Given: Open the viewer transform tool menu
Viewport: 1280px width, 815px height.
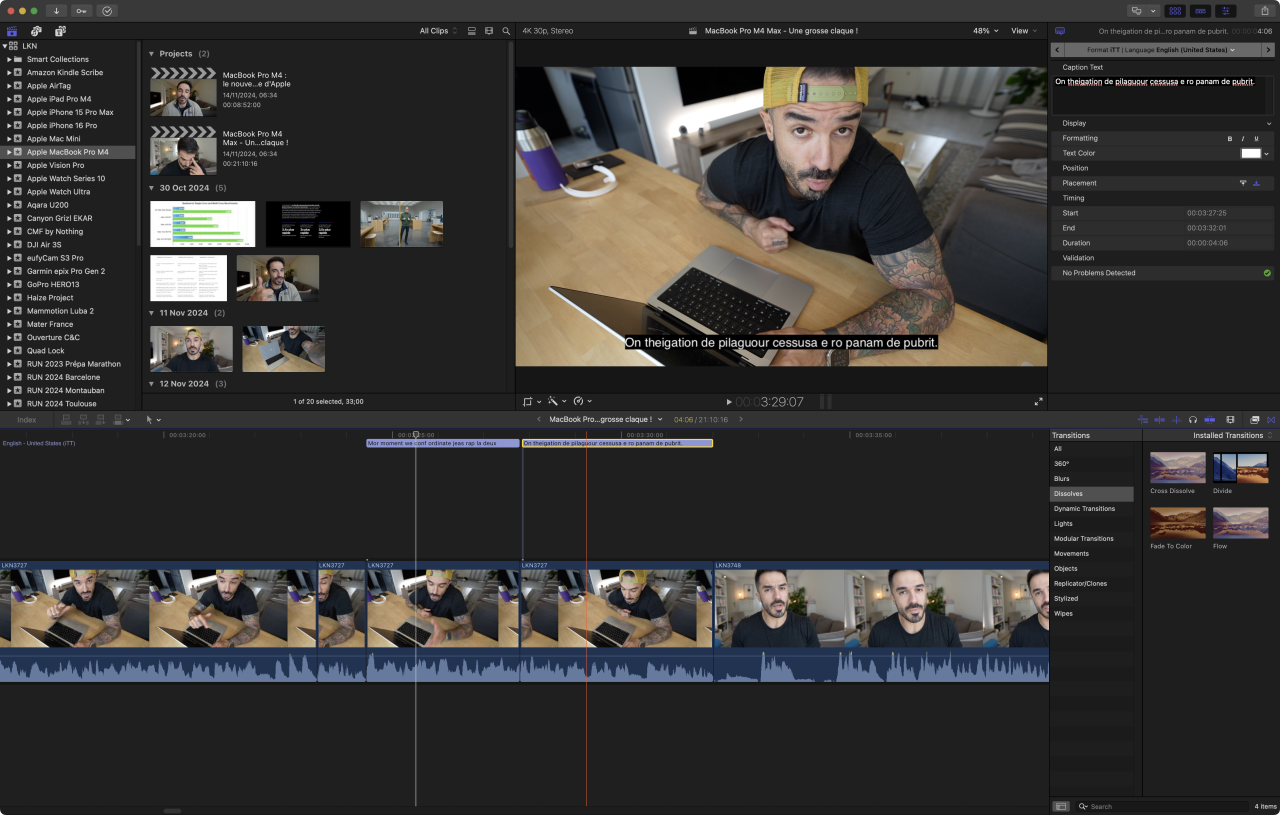Looking at the screenshot, I should (532, 401).
